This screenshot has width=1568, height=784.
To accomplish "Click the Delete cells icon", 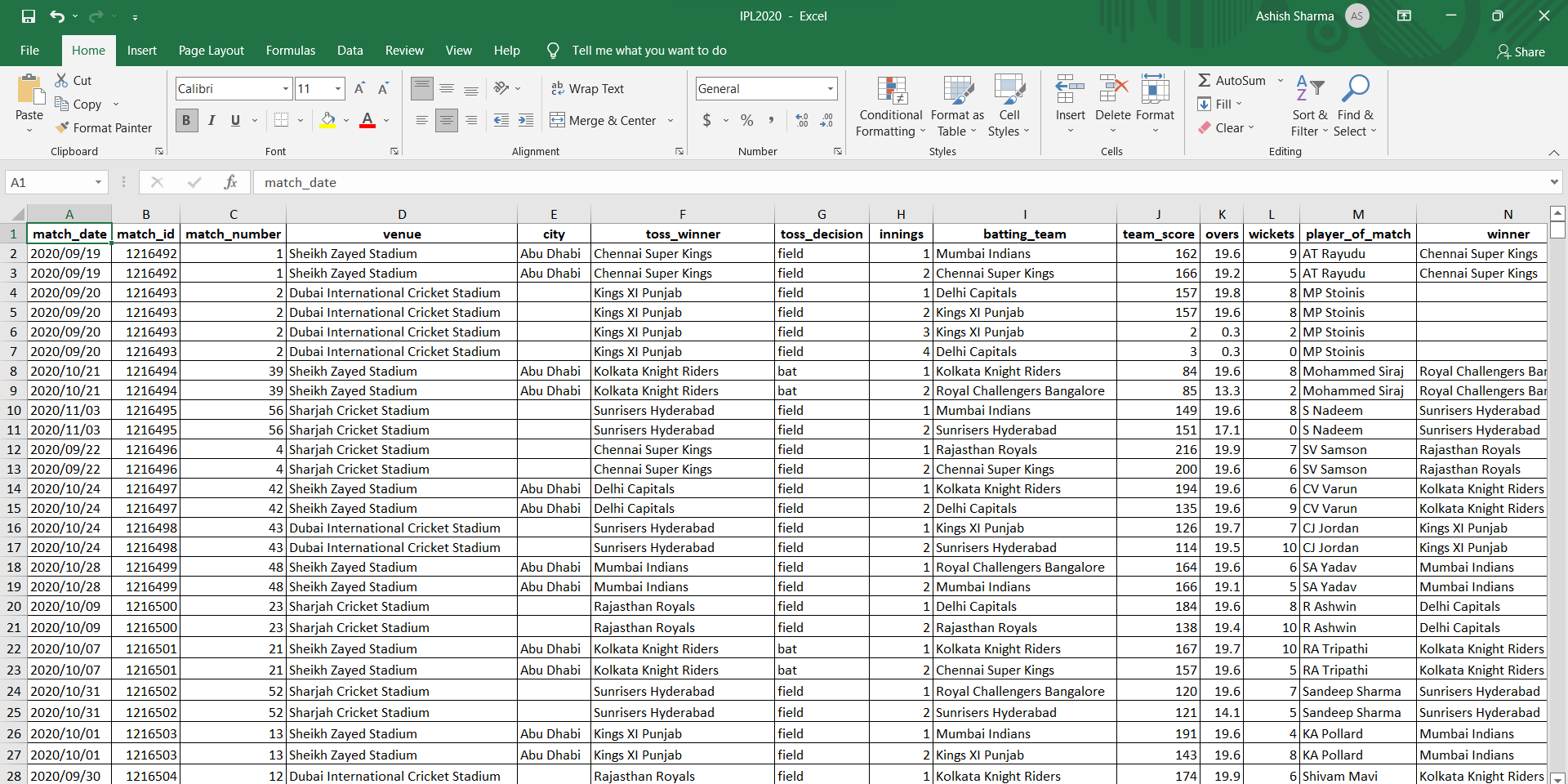I will [x=1113, y=89].
